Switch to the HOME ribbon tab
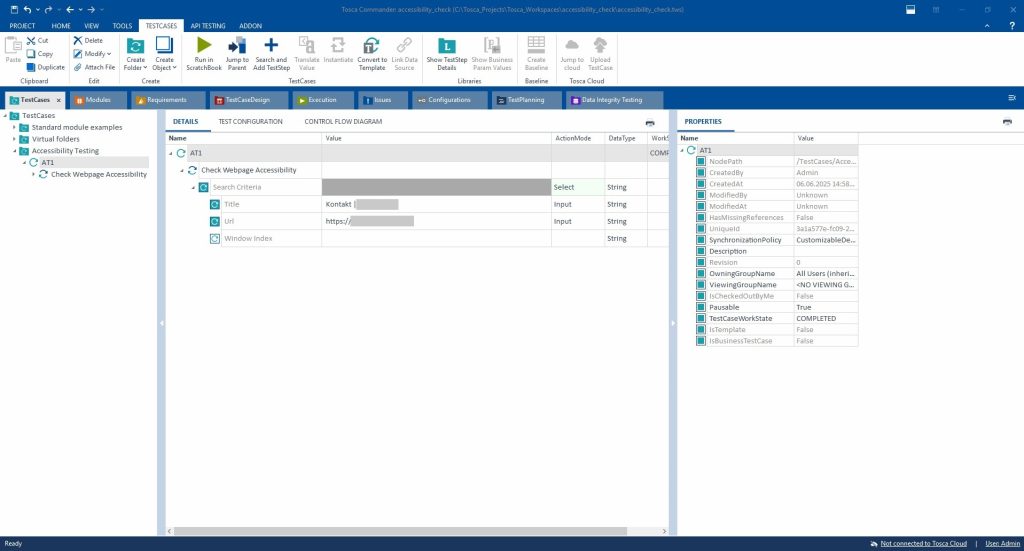This screenshot has height=551, width=1024. (x=61, y=25)
